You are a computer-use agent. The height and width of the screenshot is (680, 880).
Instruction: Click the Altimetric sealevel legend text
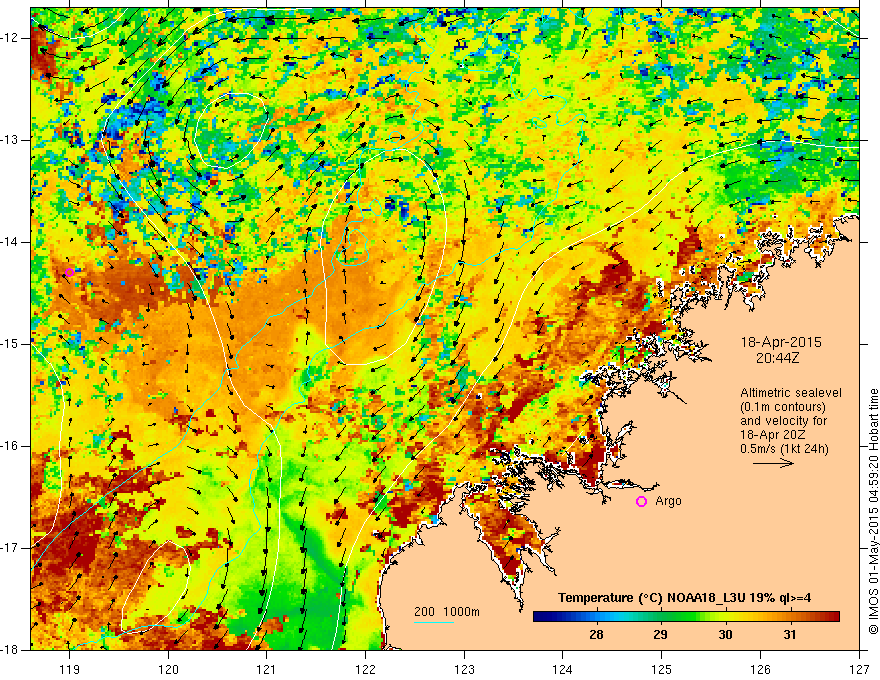pyautogui.click(x=791, y=393)
